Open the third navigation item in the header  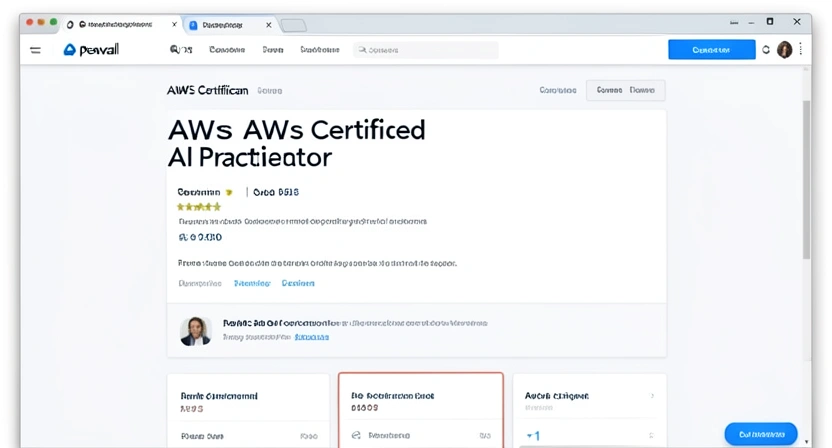click(x=273, y=50)
